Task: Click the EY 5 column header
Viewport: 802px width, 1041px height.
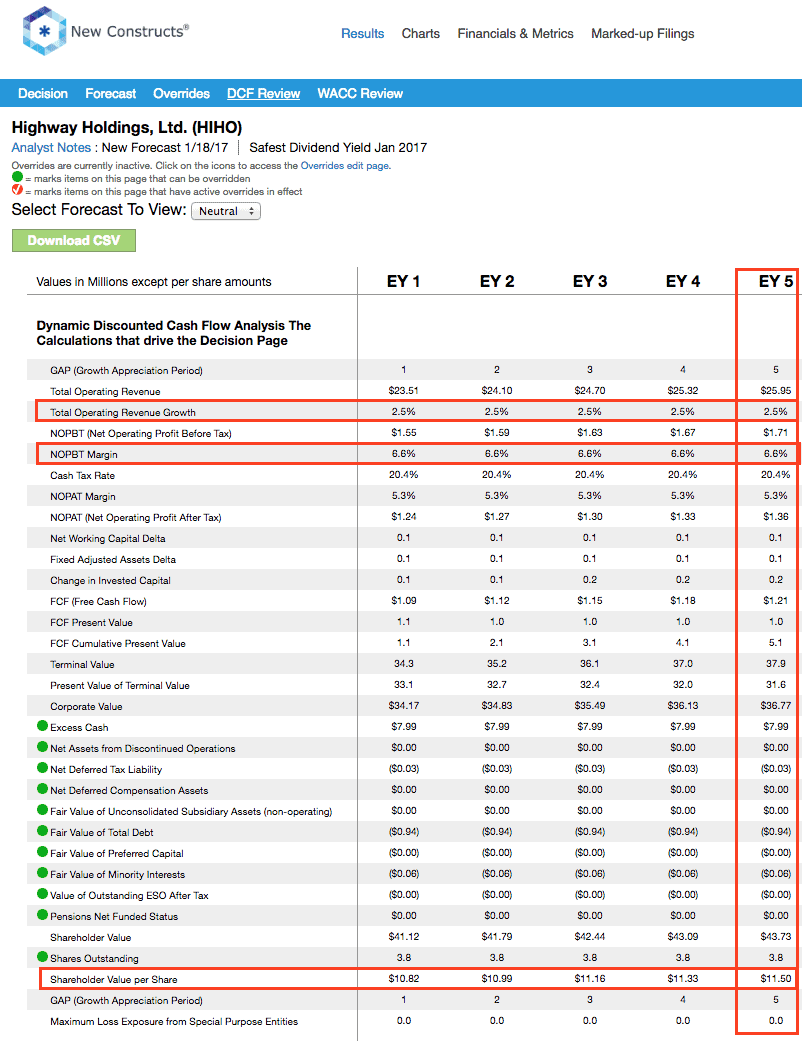Action: pyautogui.click(x=775, y=281)
